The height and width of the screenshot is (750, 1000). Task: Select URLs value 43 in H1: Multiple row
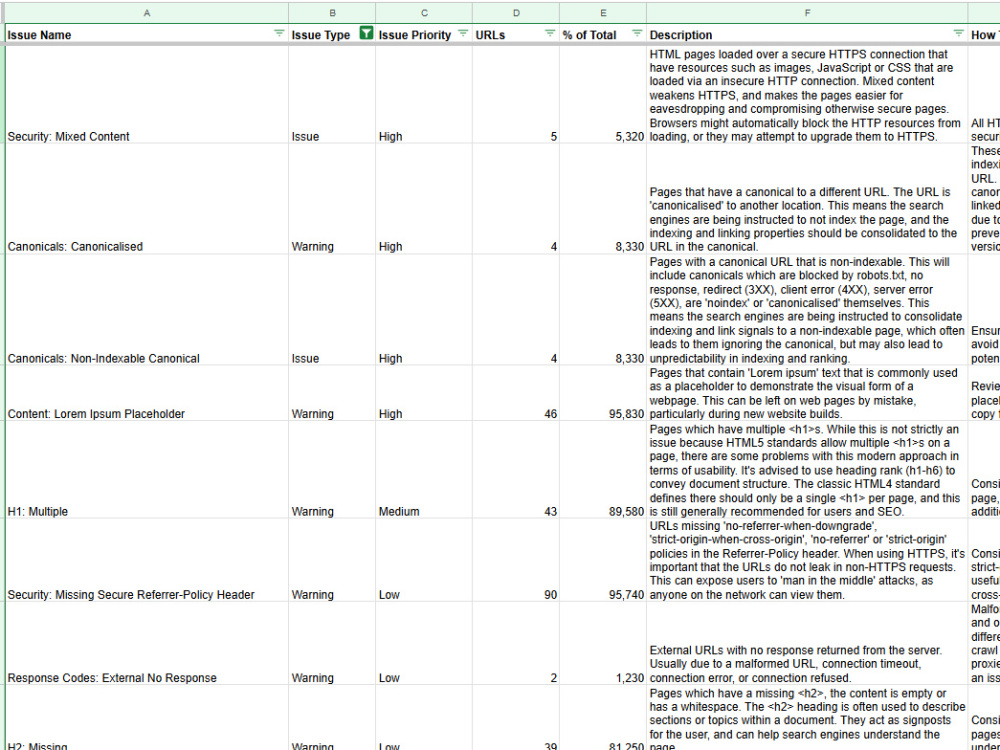pyautogui.click(x=516, y=470)
